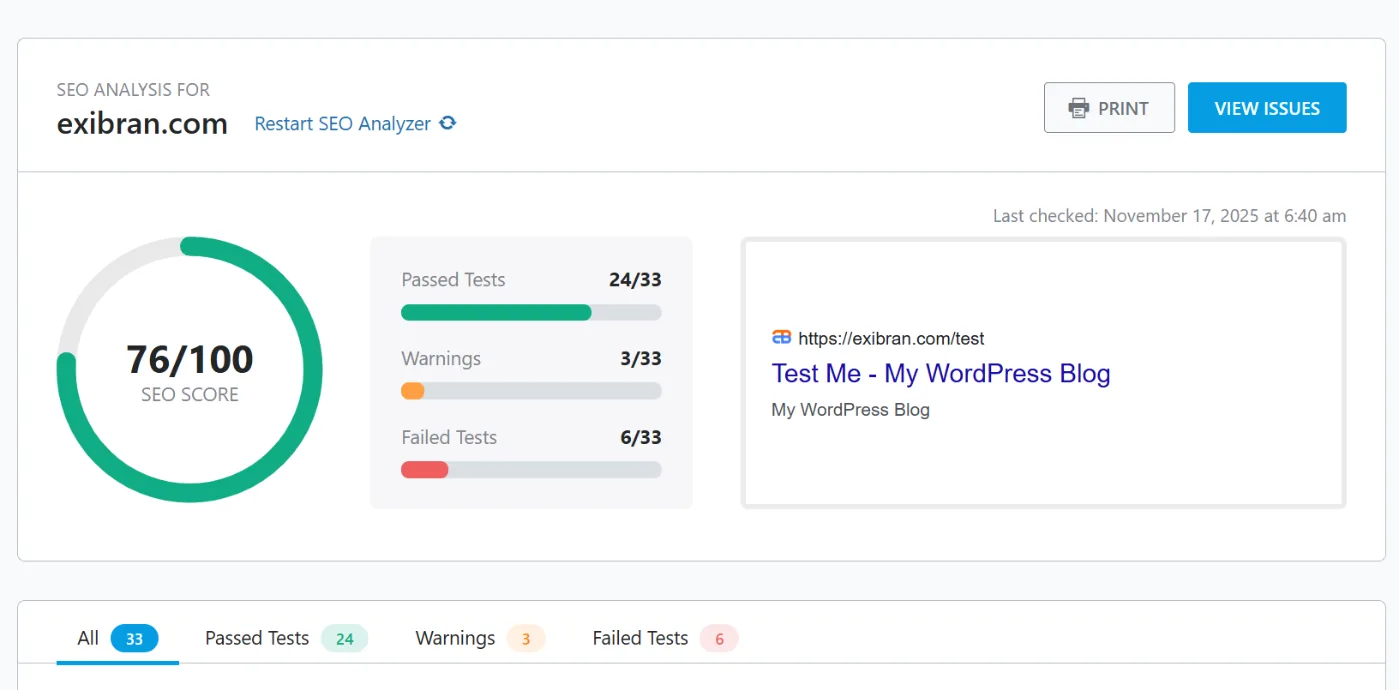Click the printer icon inside the PRINT button
1399x690 pixels.
tap(1078, 107)
